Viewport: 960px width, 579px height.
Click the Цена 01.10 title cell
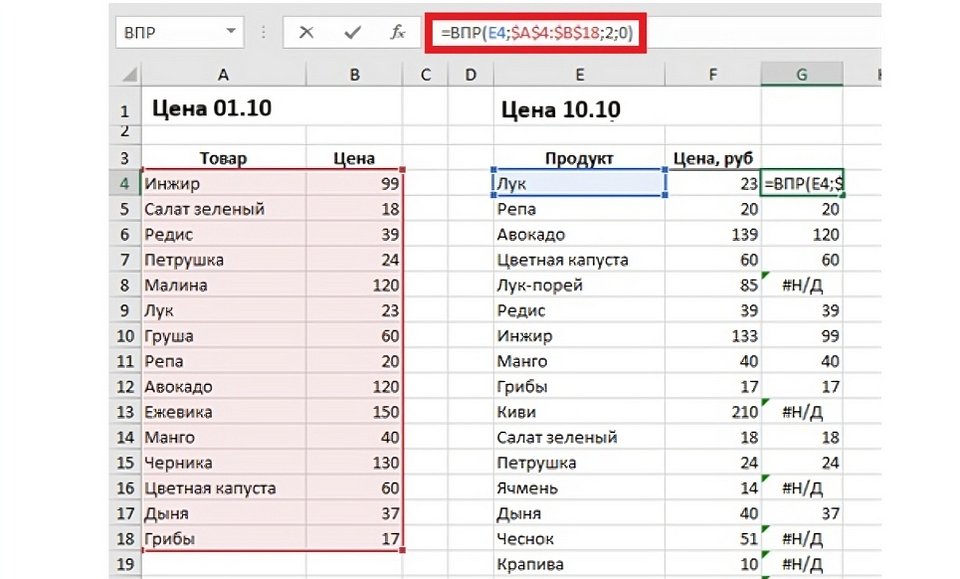coord(222,108)
